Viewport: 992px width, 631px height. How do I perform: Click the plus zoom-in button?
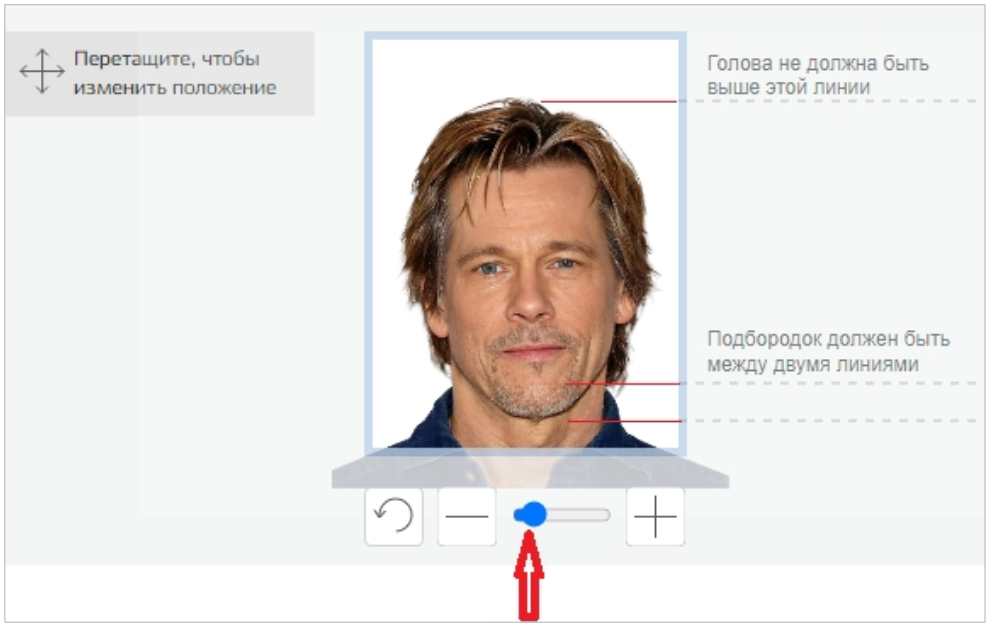[x=655, y=516]
